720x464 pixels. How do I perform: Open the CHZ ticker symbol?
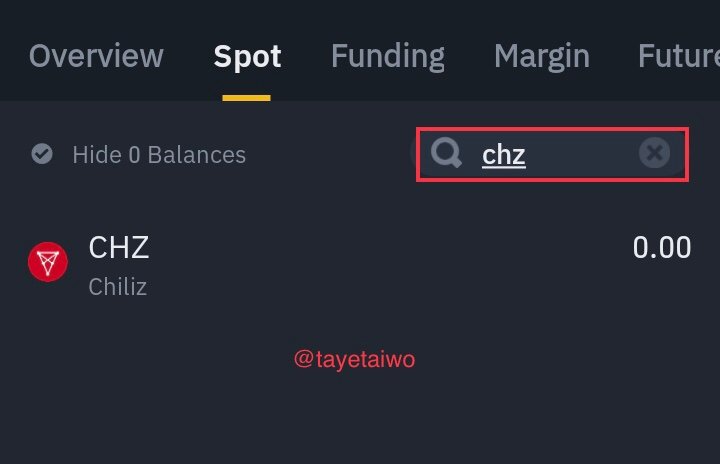click(119, 248)
